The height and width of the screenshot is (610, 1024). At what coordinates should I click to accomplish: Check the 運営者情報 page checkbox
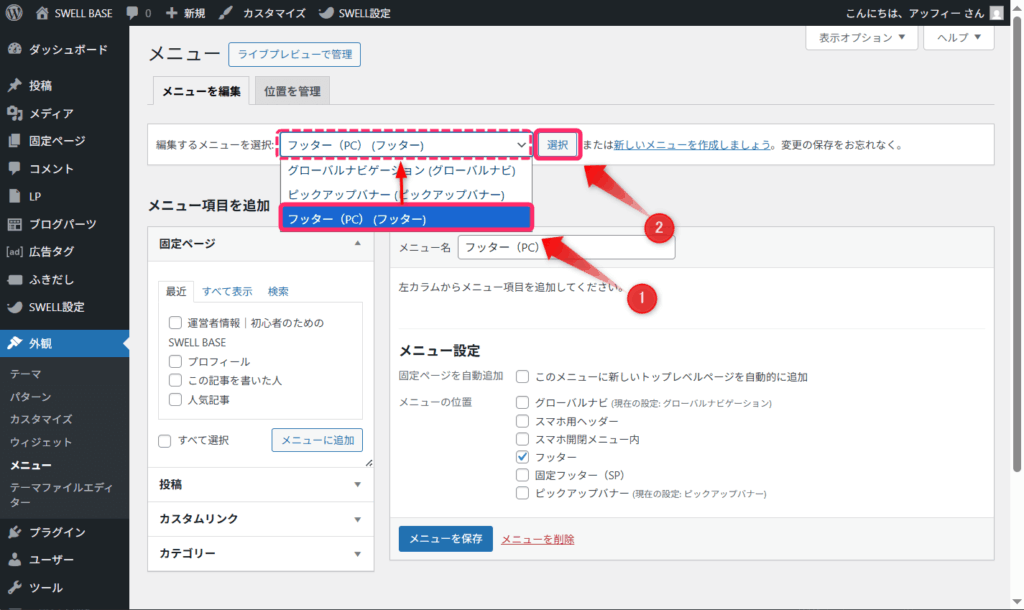point(175,323)
